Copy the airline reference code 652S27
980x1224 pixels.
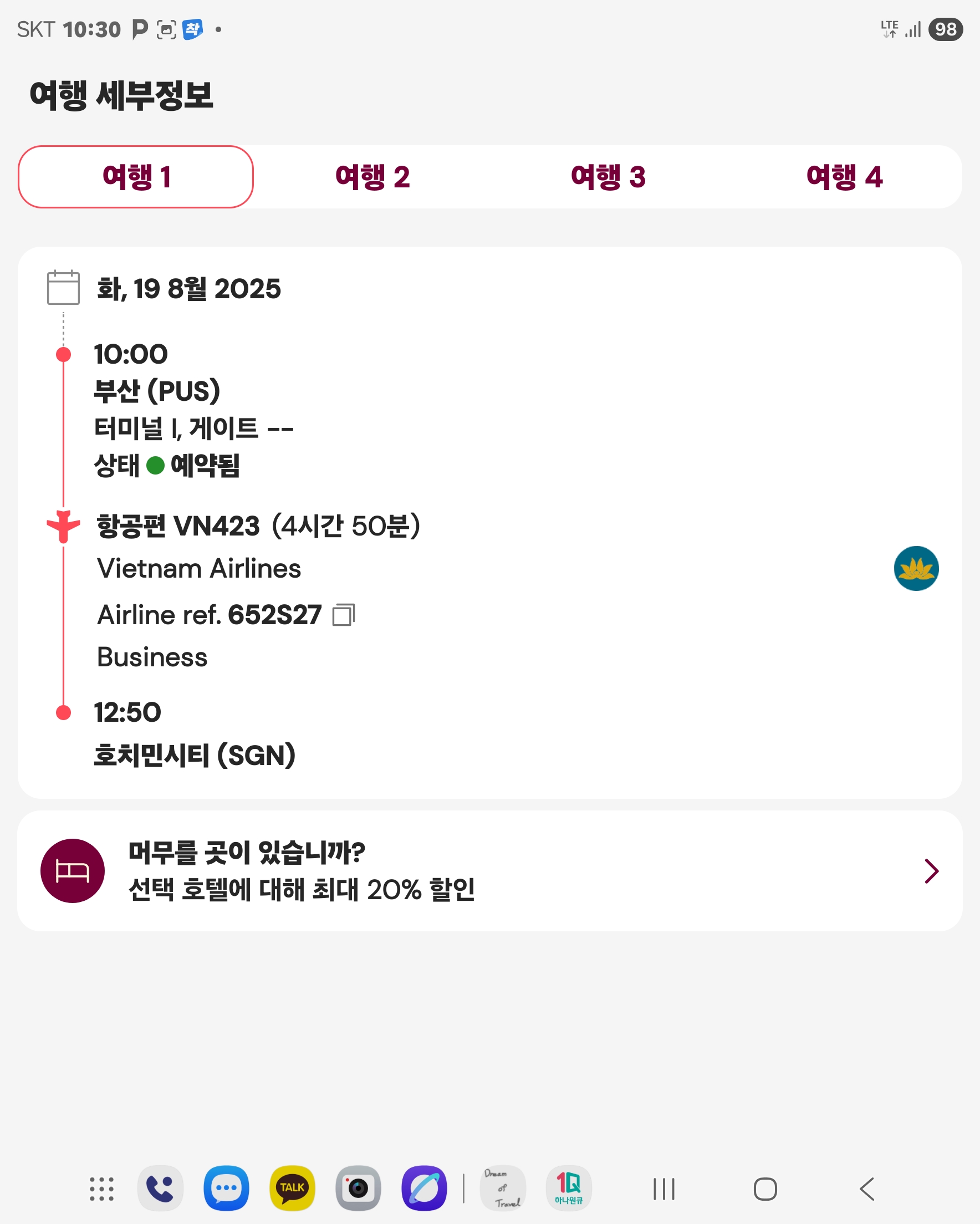[344, 615]
